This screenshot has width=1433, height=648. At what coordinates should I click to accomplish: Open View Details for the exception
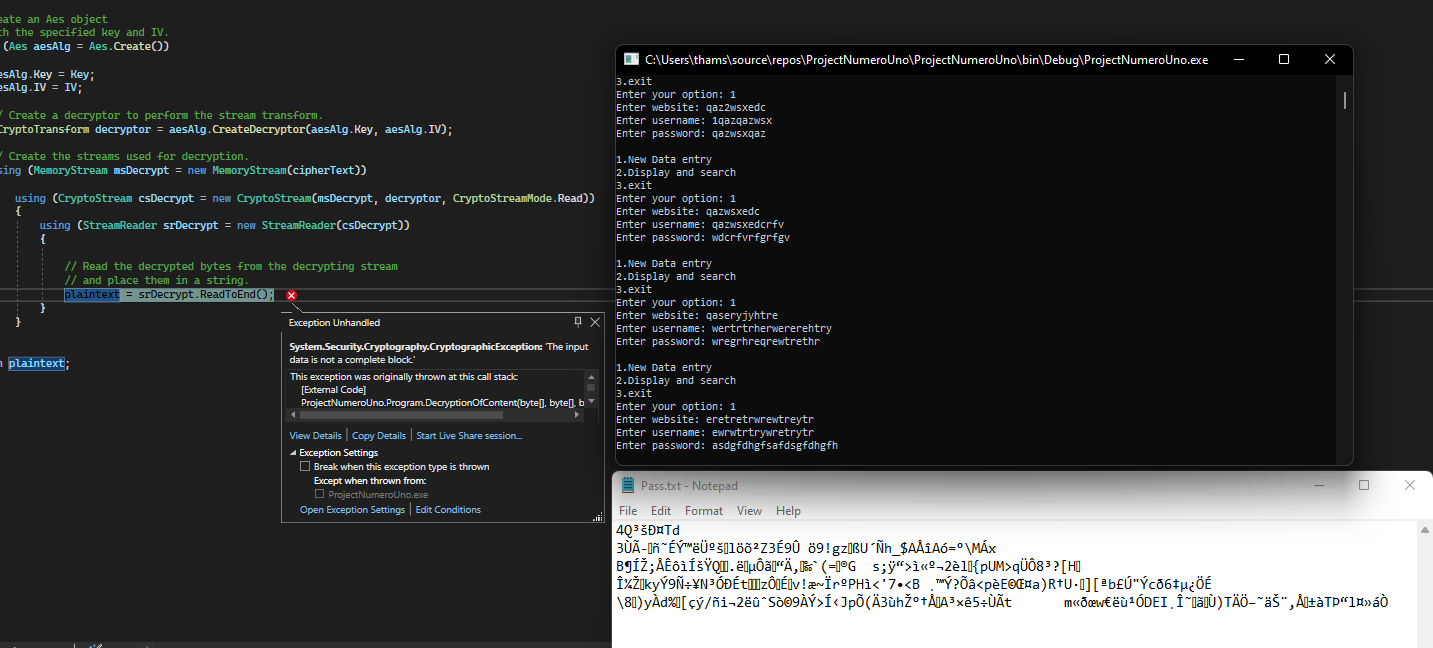tap(315, 435)
